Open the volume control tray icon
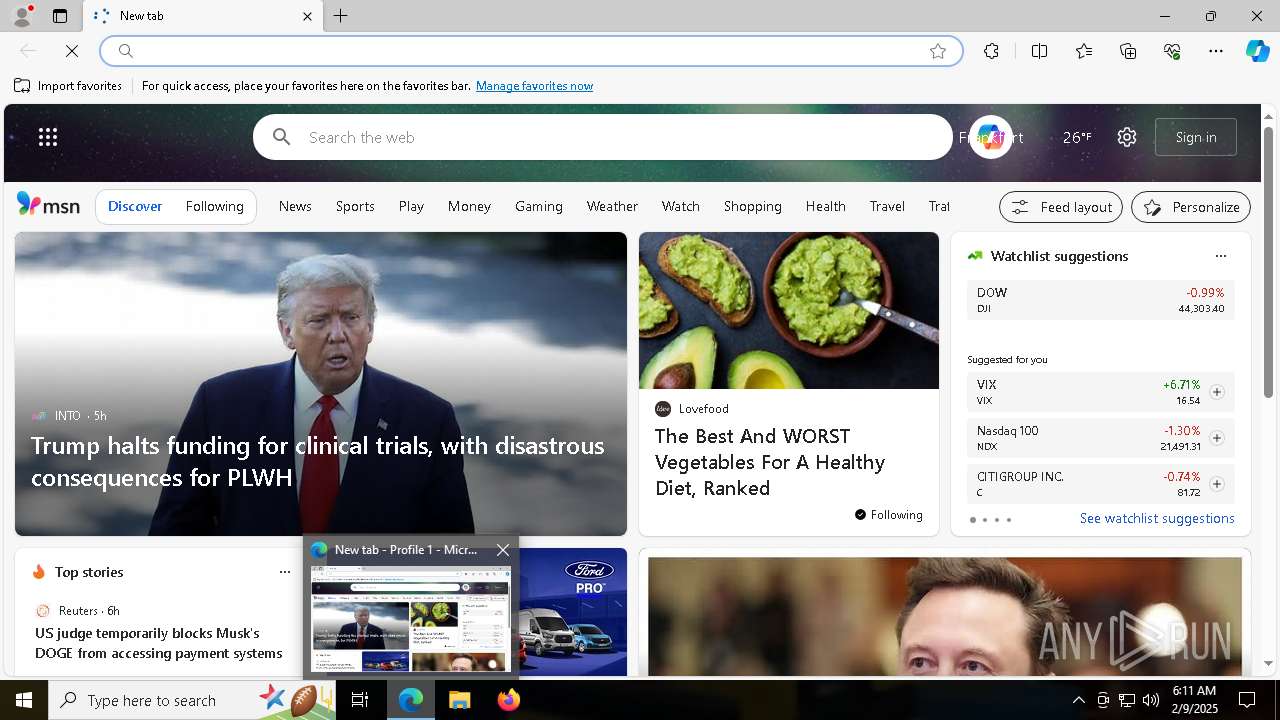 point(1151,700)
